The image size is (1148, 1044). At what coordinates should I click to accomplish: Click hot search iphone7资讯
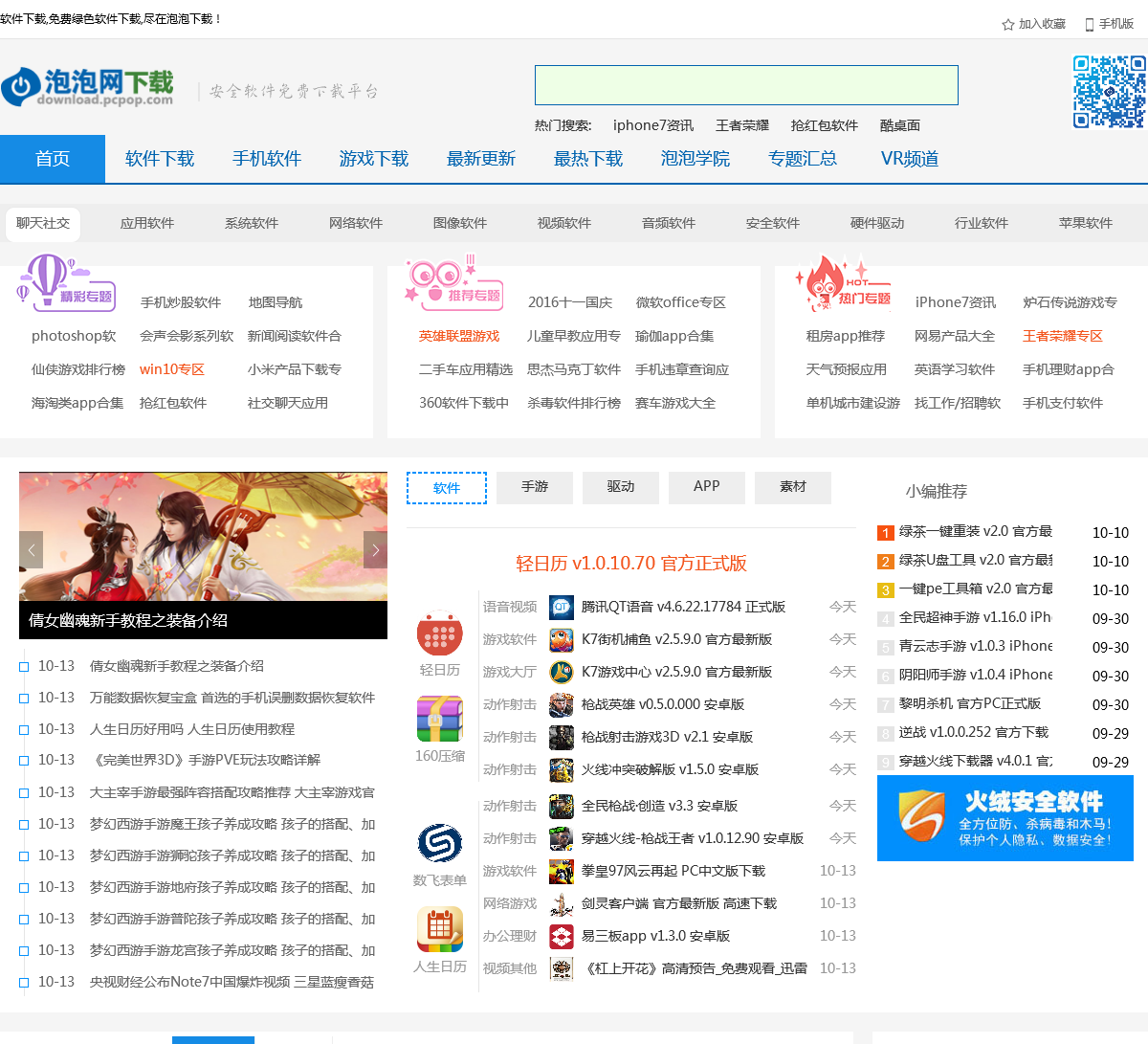pyautogui.click(x=653, y=125)
